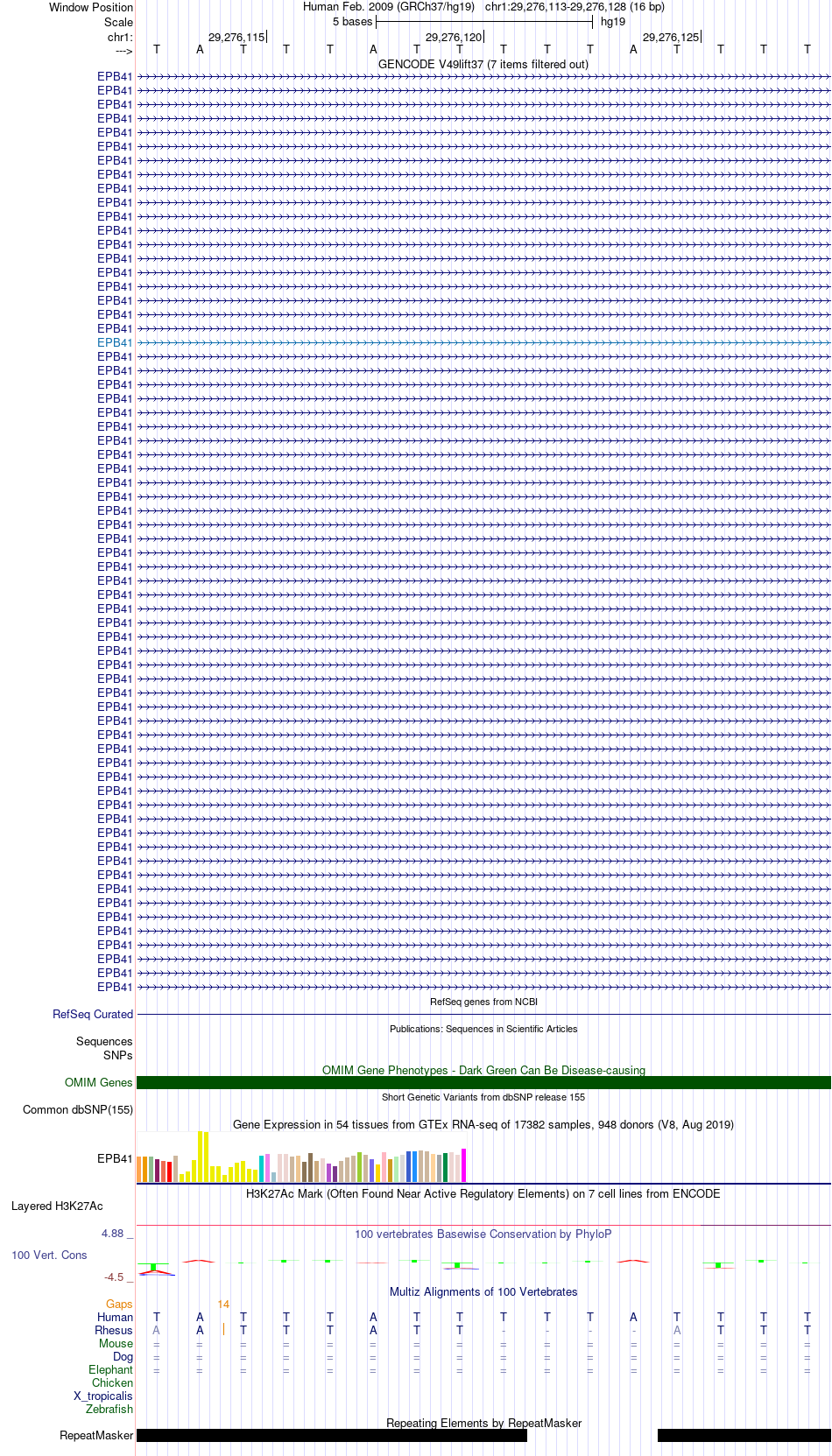
Task: Click the orange 14 gap count marker
Action: (223, 1304)
